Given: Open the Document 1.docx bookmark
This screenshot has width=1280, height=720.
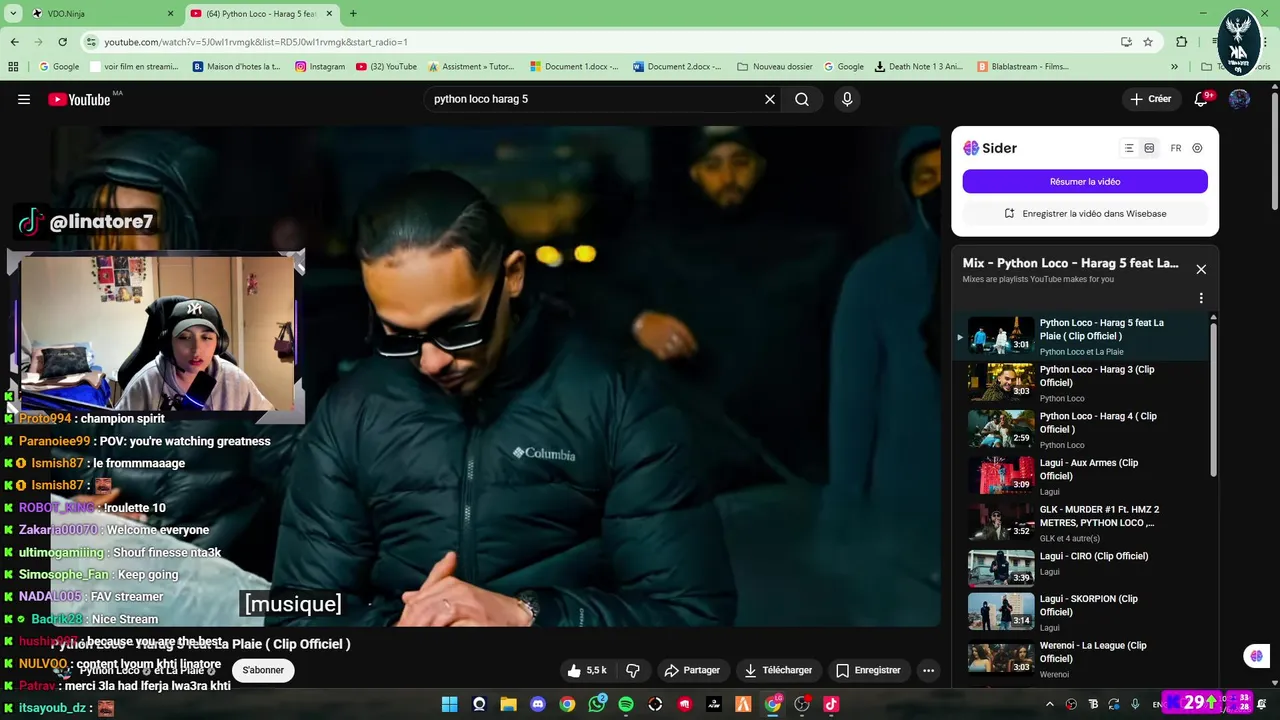Looking at the screenshot, I should click(x=575, y=67).
